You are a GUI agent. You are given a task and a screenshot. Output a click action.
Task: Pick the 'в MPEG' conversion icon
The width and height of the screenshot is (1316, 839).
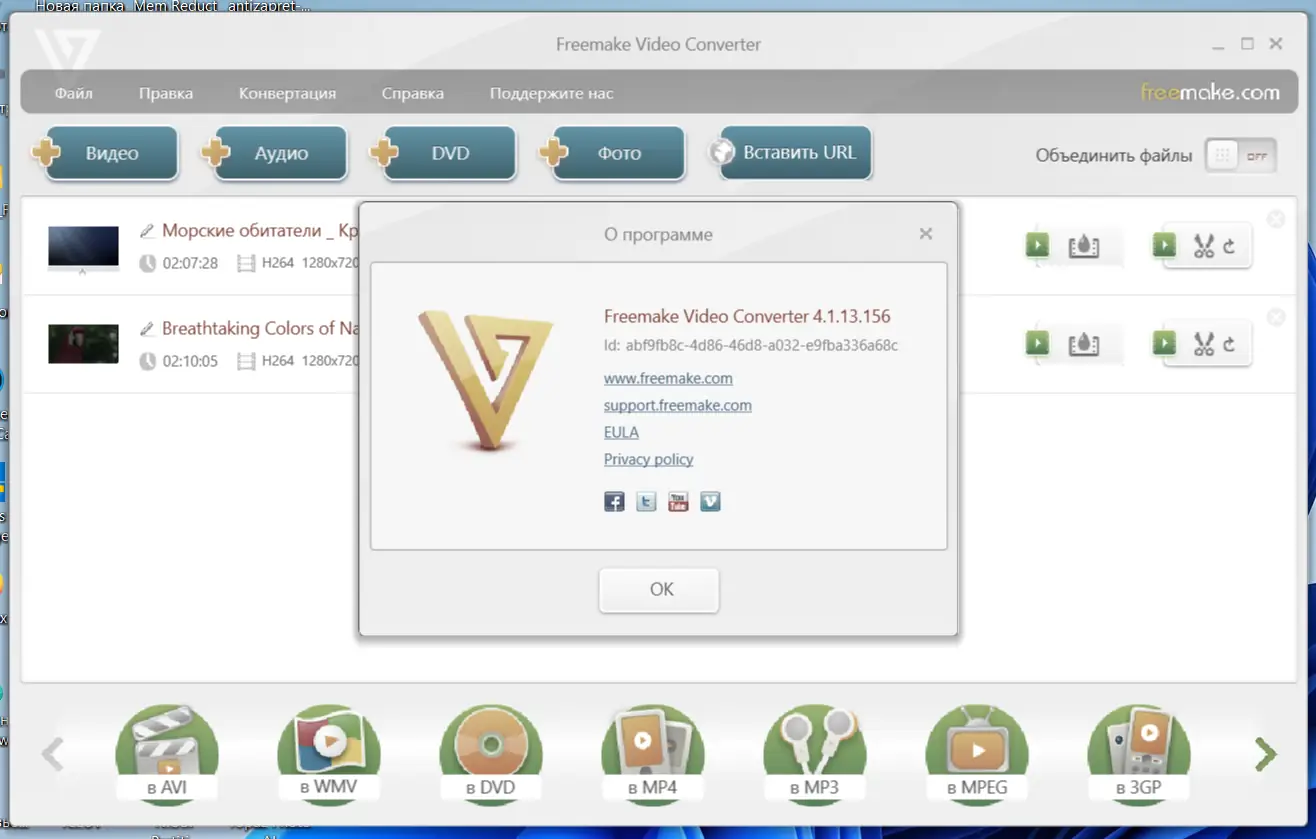(x=977, y=753)
